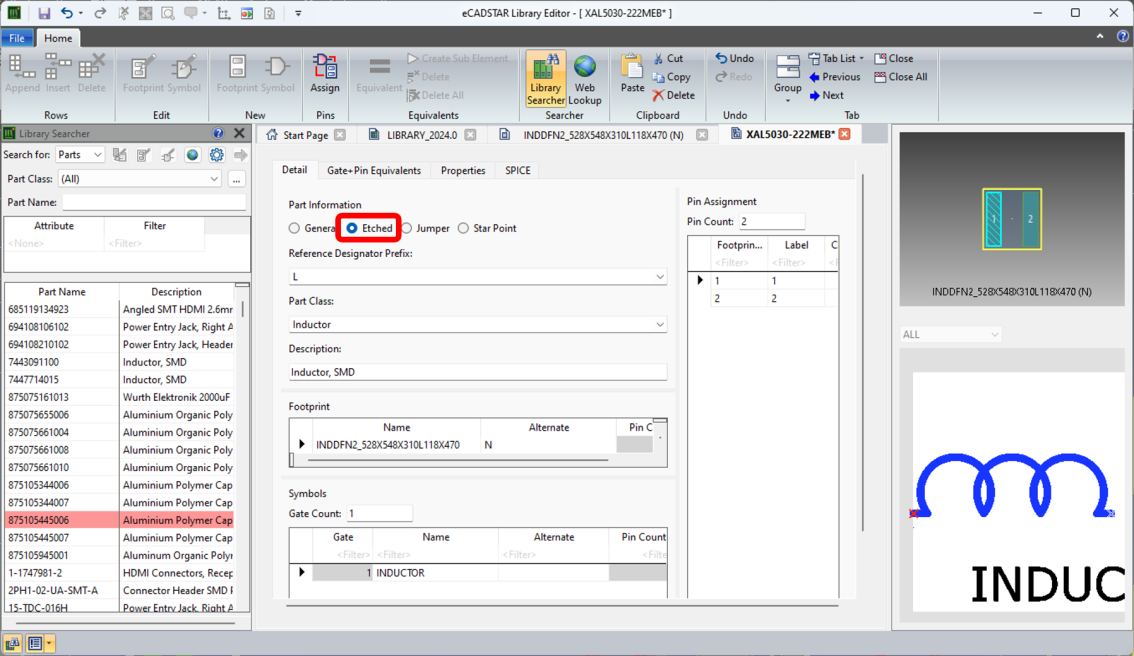1134x656 pixels.
Task: Click Undo in the ribbon Undo group
Action: pos(735,59)
